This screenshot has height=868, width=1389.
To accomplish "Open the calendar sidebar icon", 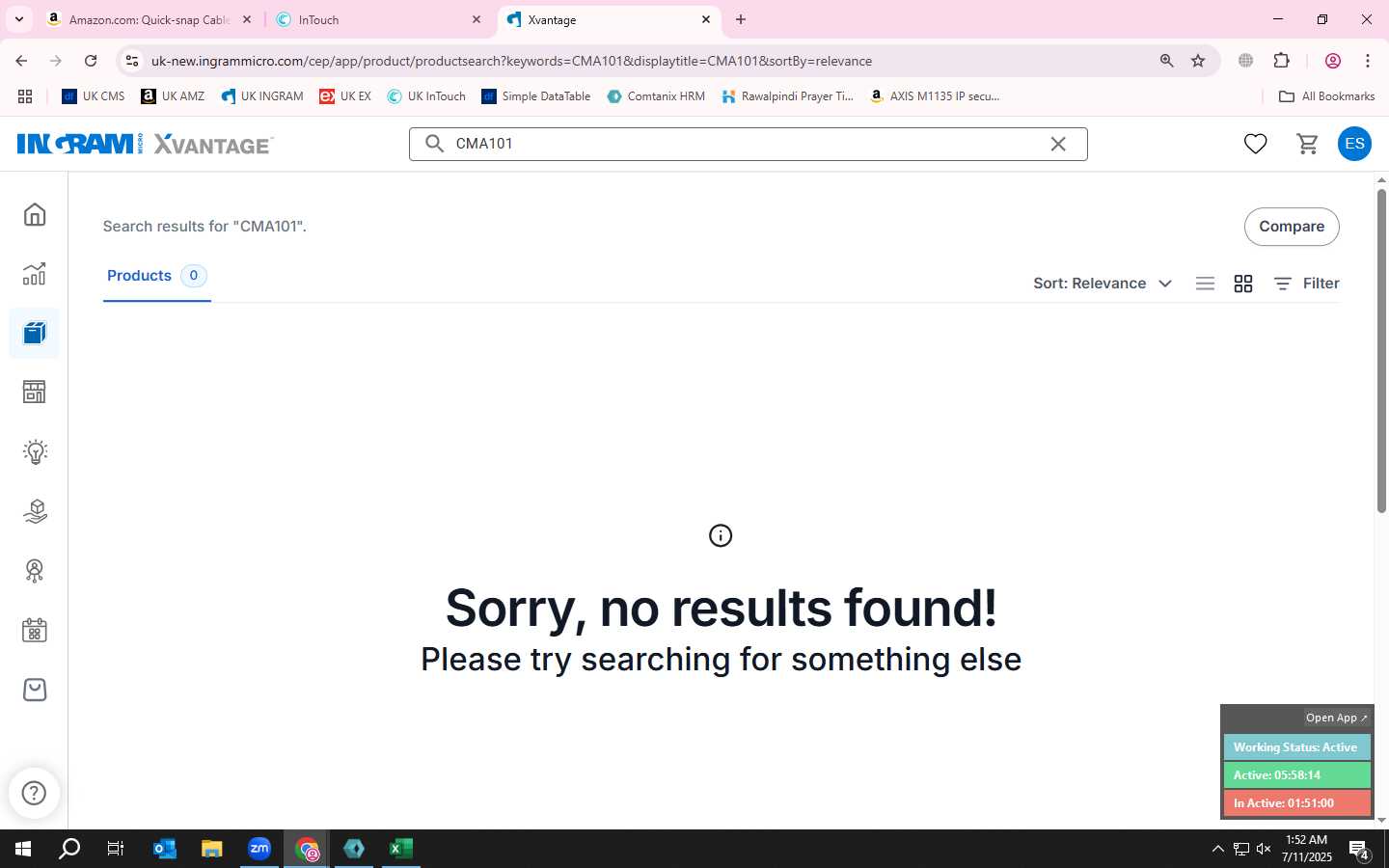I will click(x=35, y=631).
